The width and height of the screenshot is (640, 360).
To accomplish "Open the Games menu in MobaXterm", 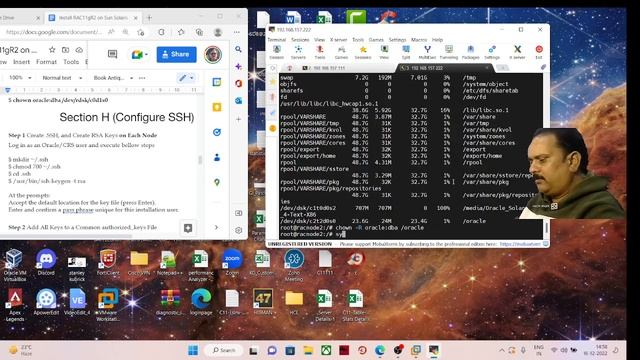I will coord(376,40).
